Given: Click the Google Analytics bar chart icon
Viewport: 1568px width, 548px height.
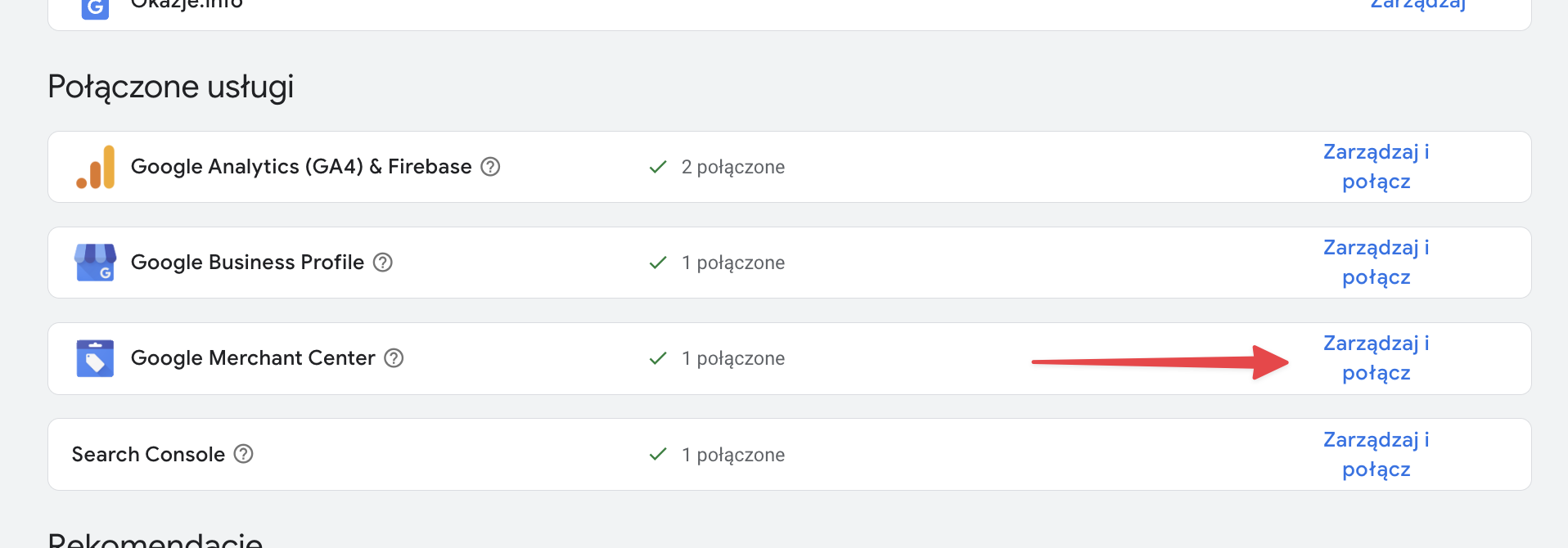Looking at the screenshot, I should (x=96, y=167).
